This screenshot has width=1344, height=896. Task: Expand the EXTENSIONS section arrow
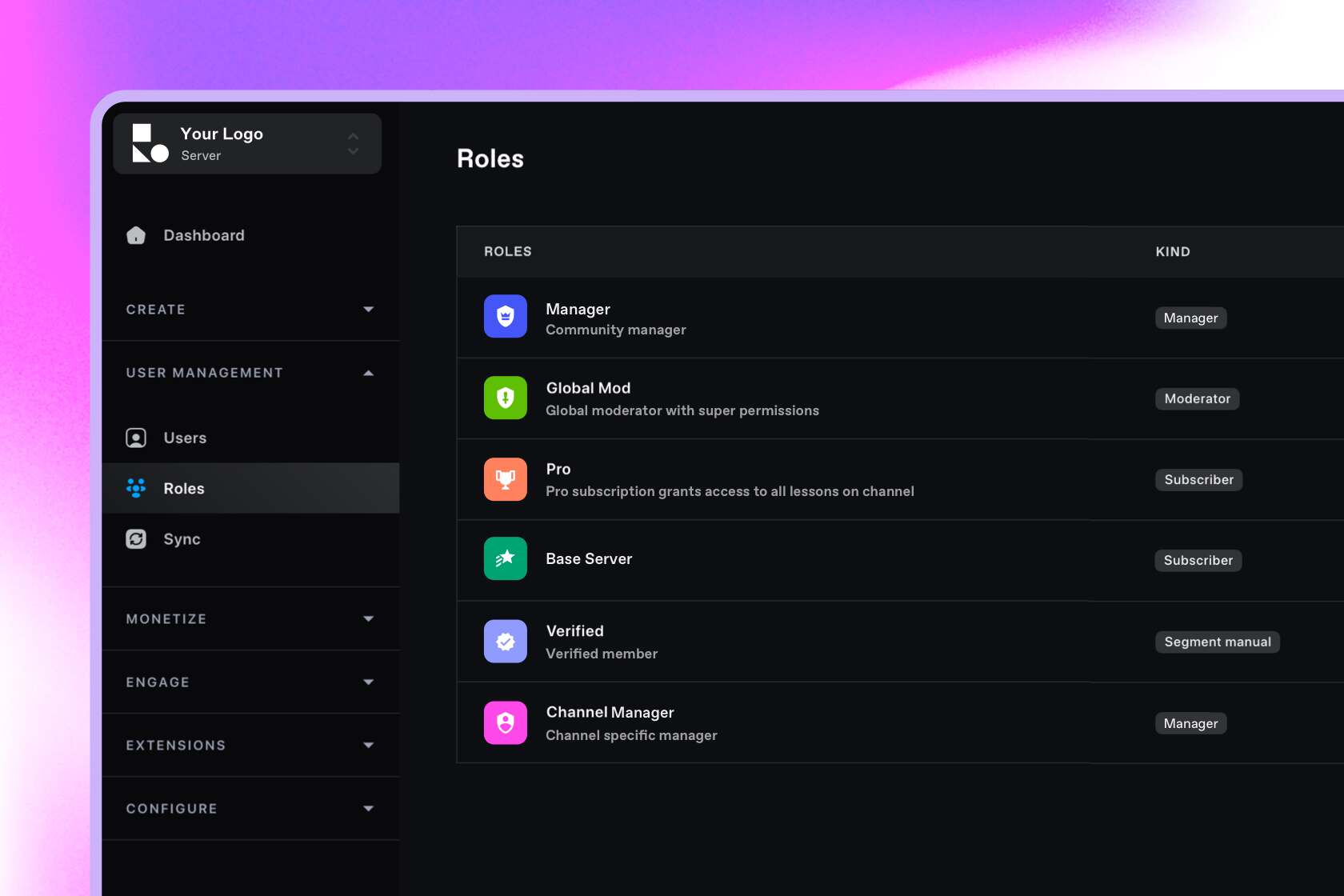click(x=369, y=746)
